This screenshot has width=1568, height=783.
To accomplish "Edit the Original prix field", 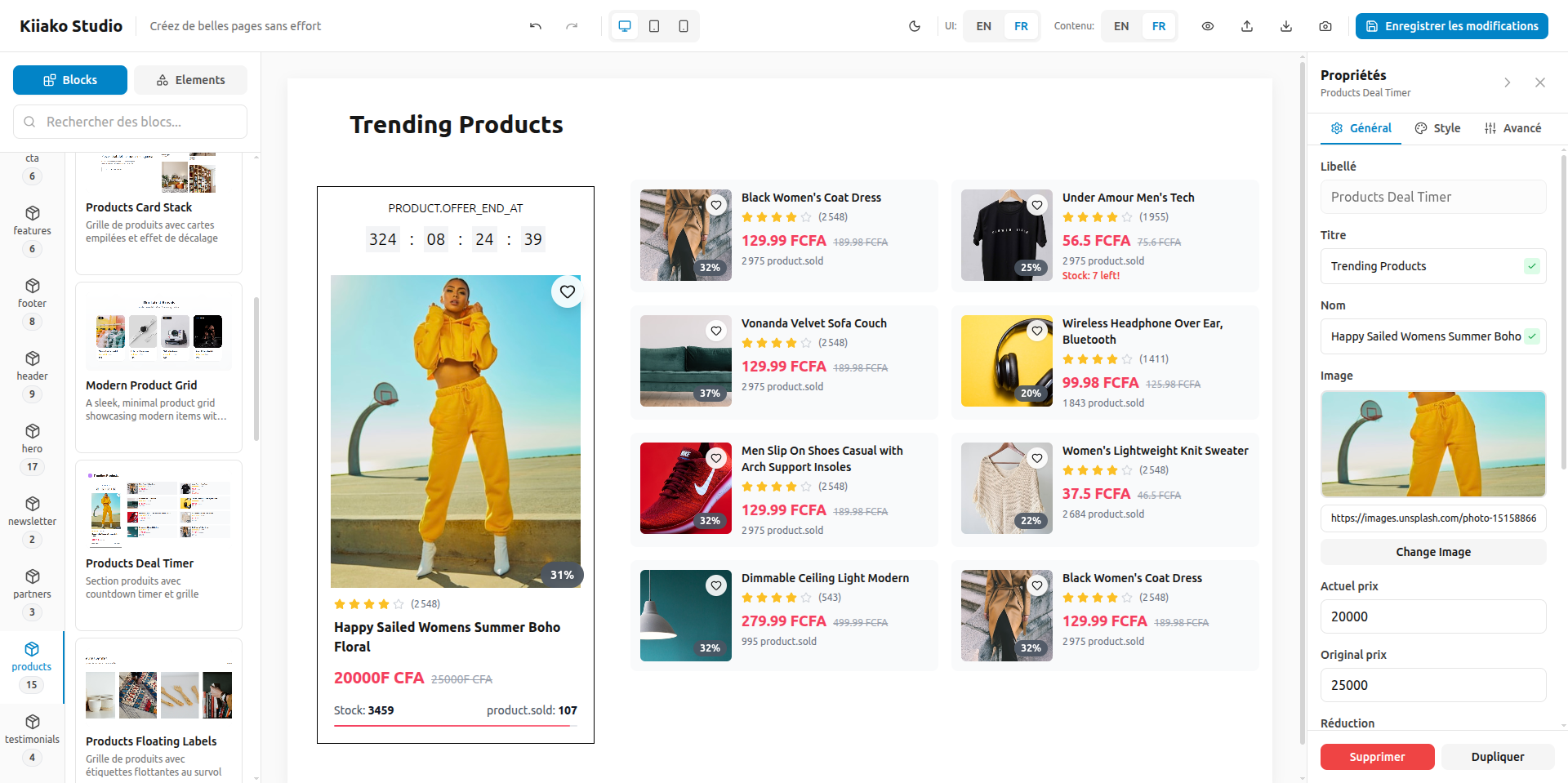I will click(1433, 685).
